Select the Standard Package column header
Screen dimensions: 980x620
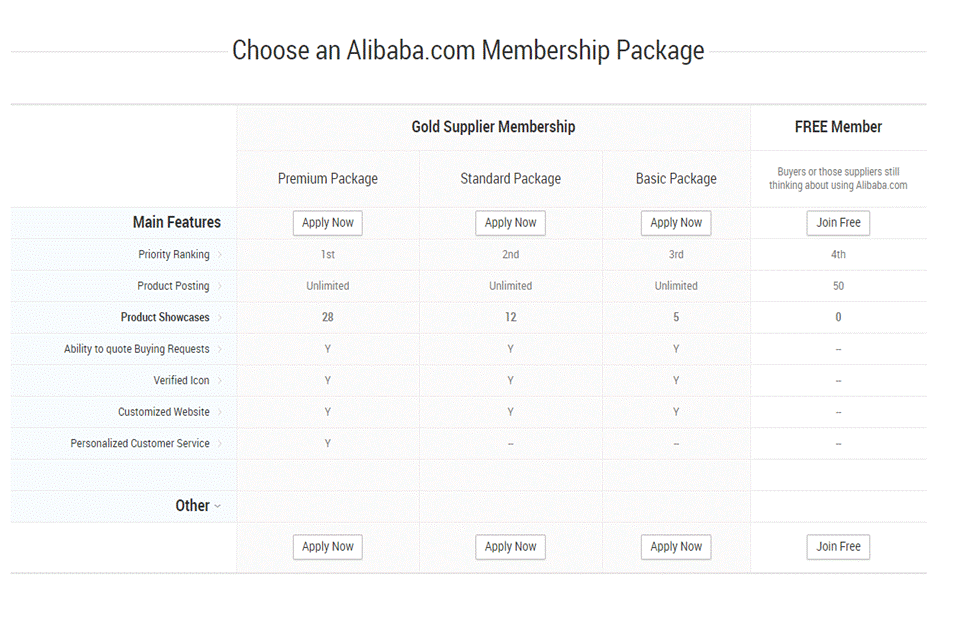510,179
